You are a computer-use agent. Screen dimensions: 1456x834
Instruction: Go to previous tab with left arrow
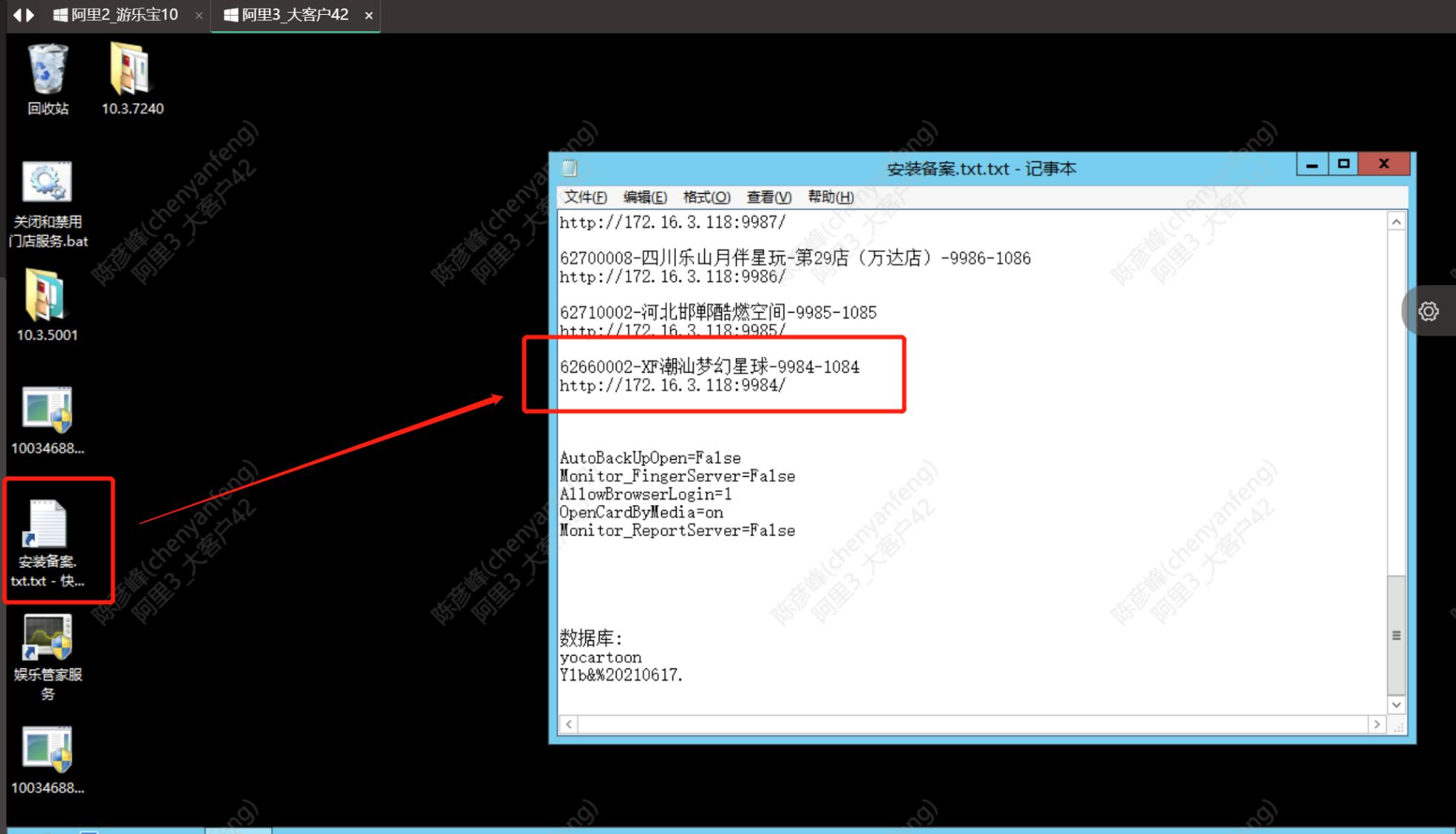click(17, 15)
